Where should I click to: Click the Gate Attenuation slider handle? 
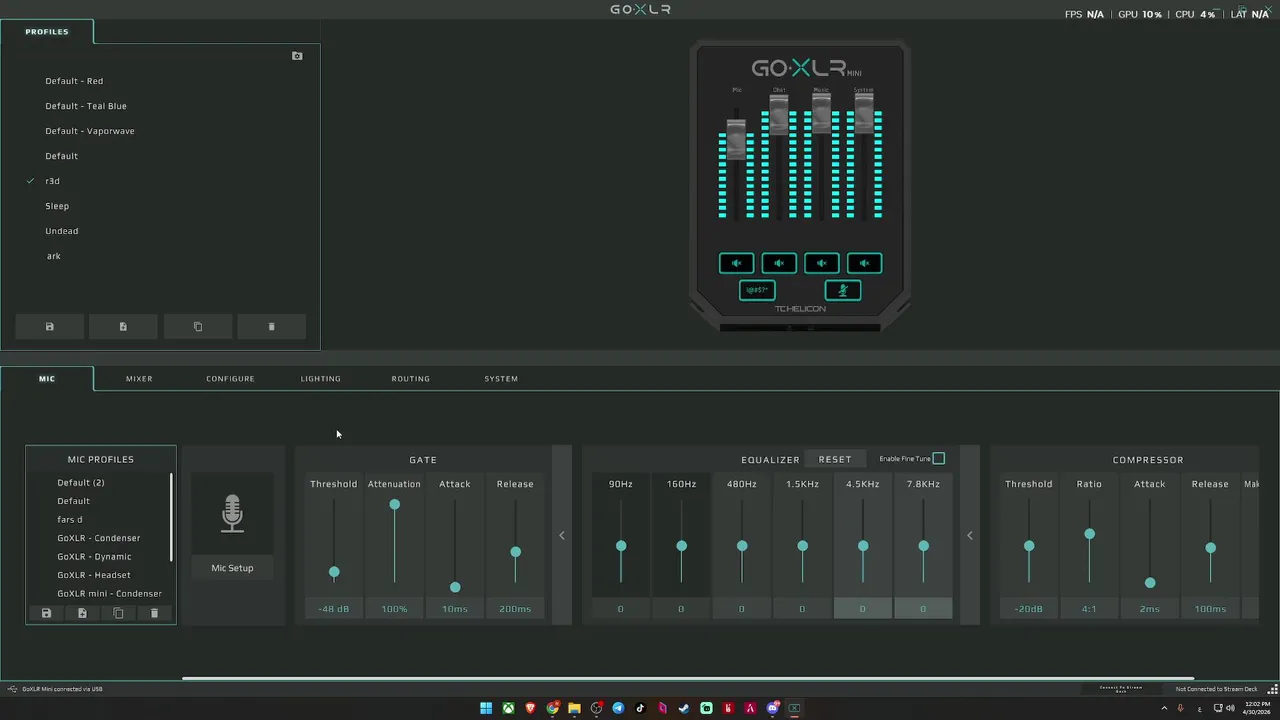tap(394, 504)
